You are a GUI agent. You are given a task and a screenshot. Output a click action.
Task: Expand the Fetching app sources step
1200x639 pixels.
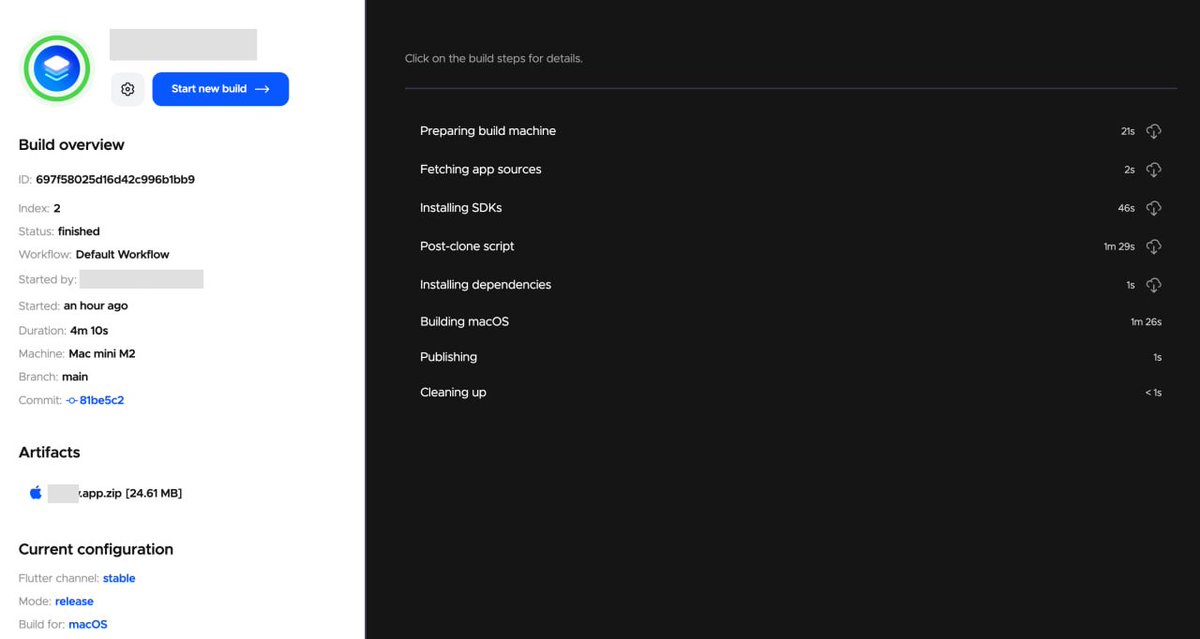790,170
